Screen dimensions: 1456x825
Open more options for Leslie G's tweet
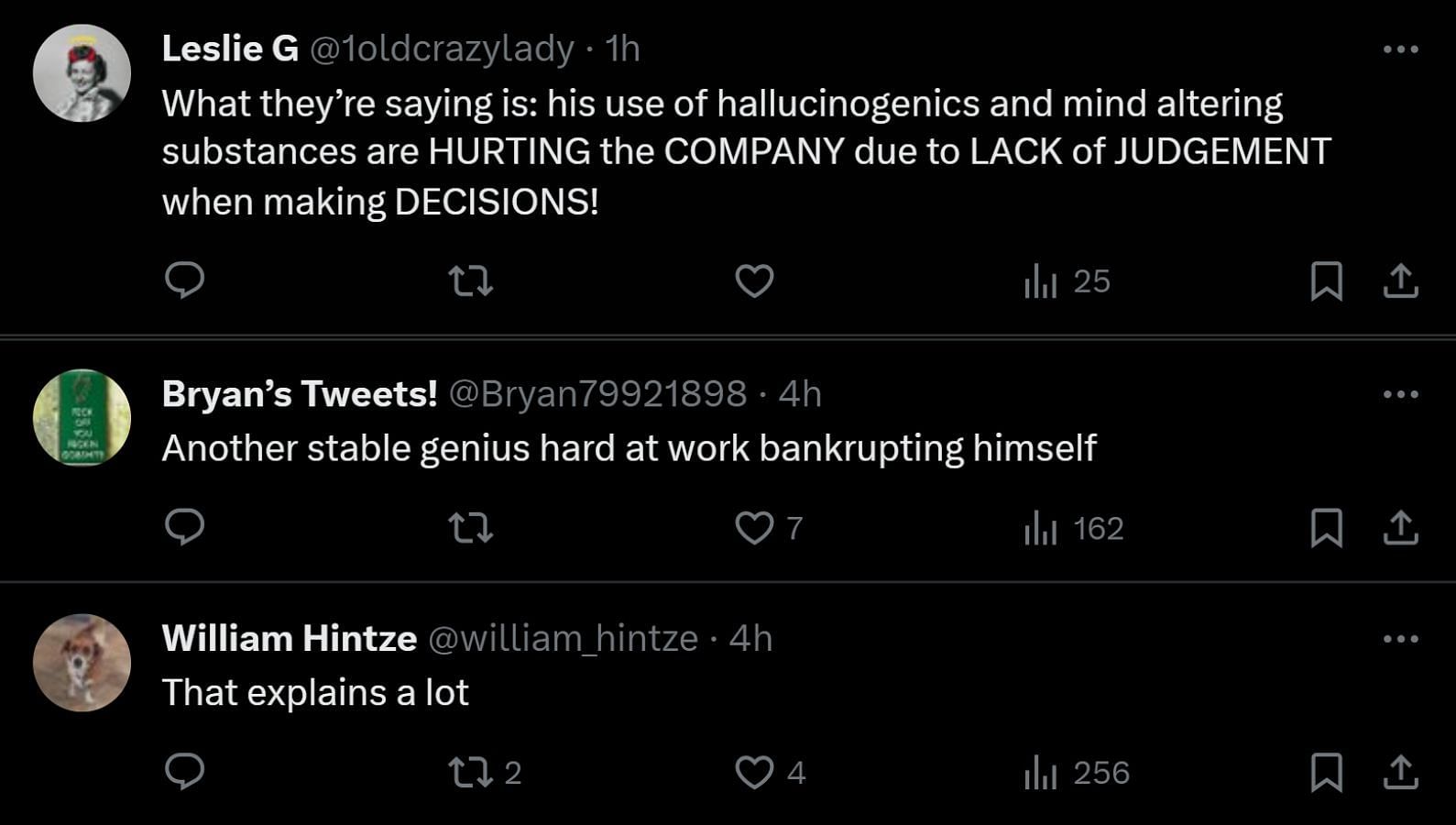point(1400,49)
